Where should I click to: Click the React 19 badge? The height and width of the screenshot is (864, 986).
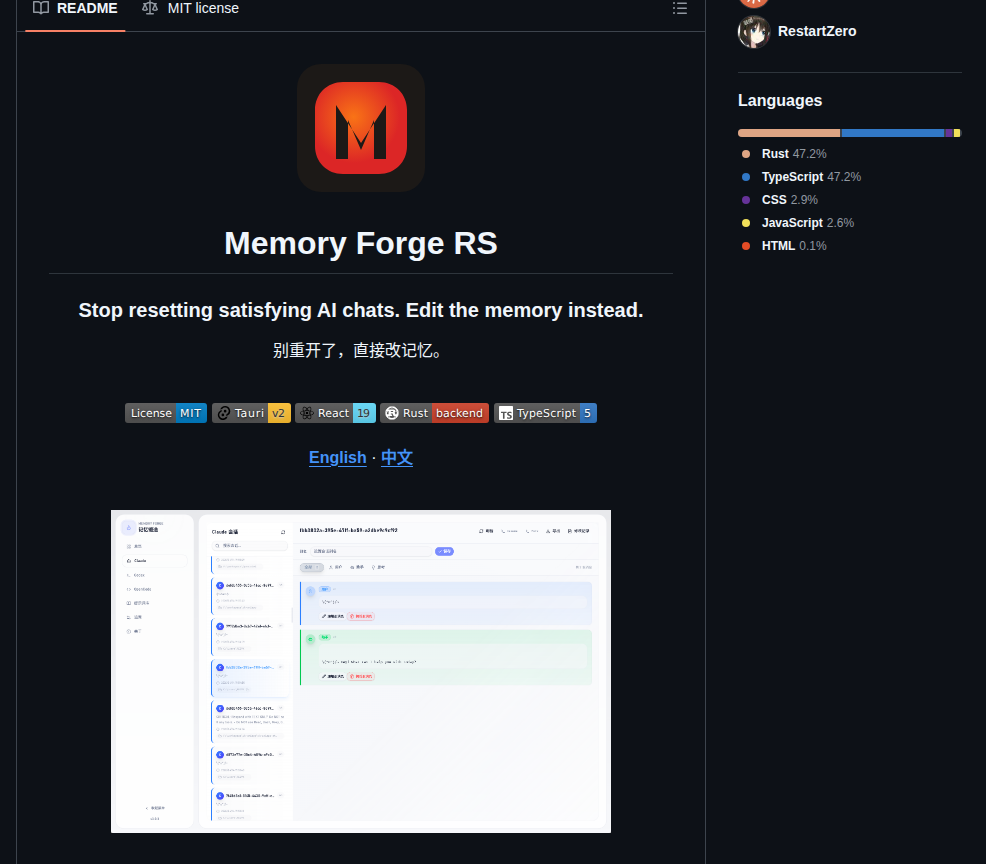coord(336,413)
